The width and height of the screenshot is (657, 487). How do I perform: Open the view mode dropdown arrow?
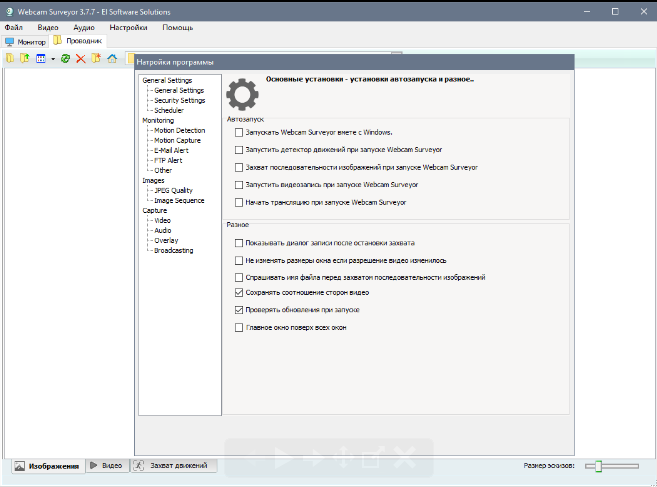(x=53, y=59)
